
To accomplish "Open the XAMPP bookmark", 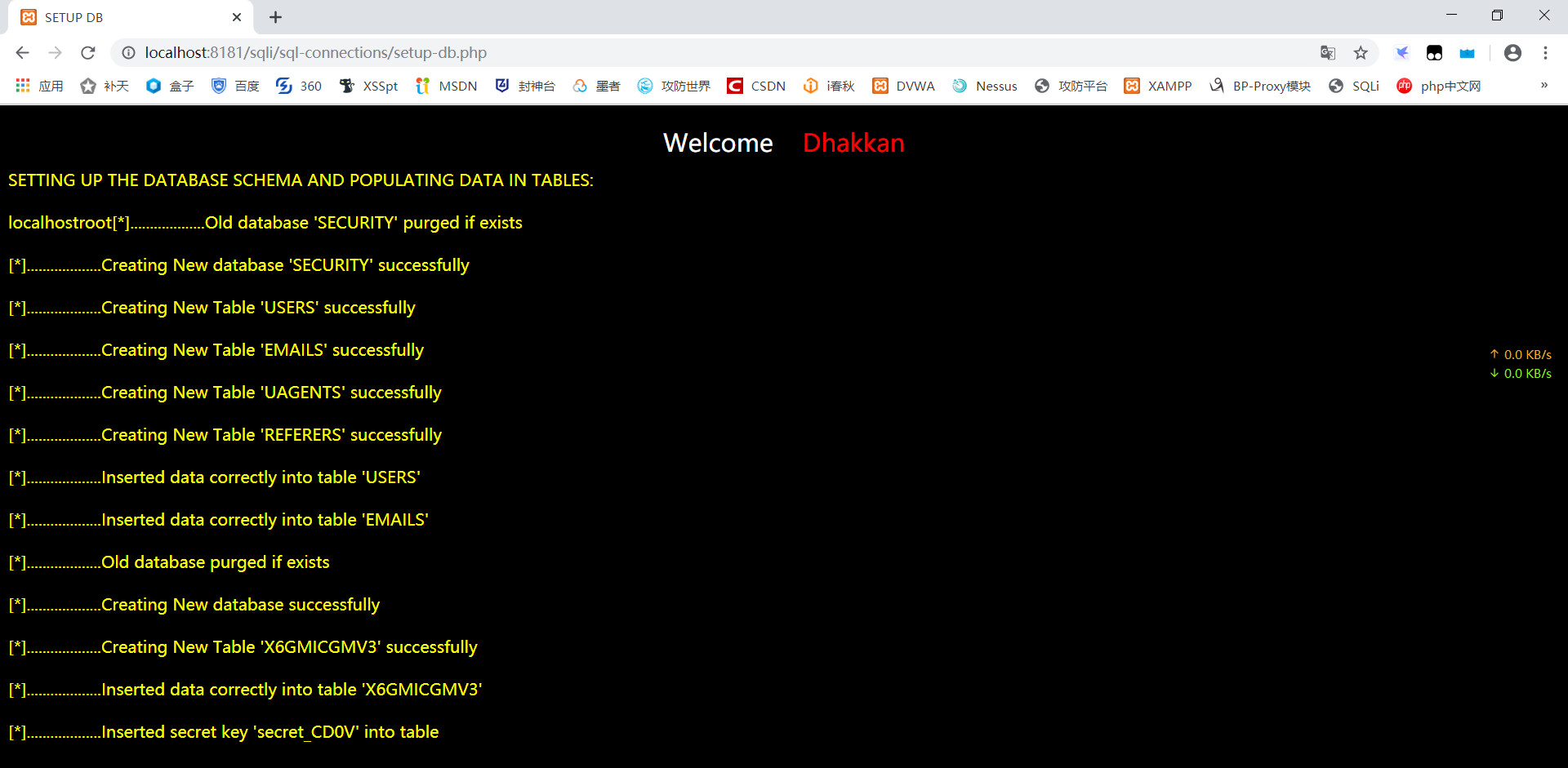I will click(x=1157, y=86).
